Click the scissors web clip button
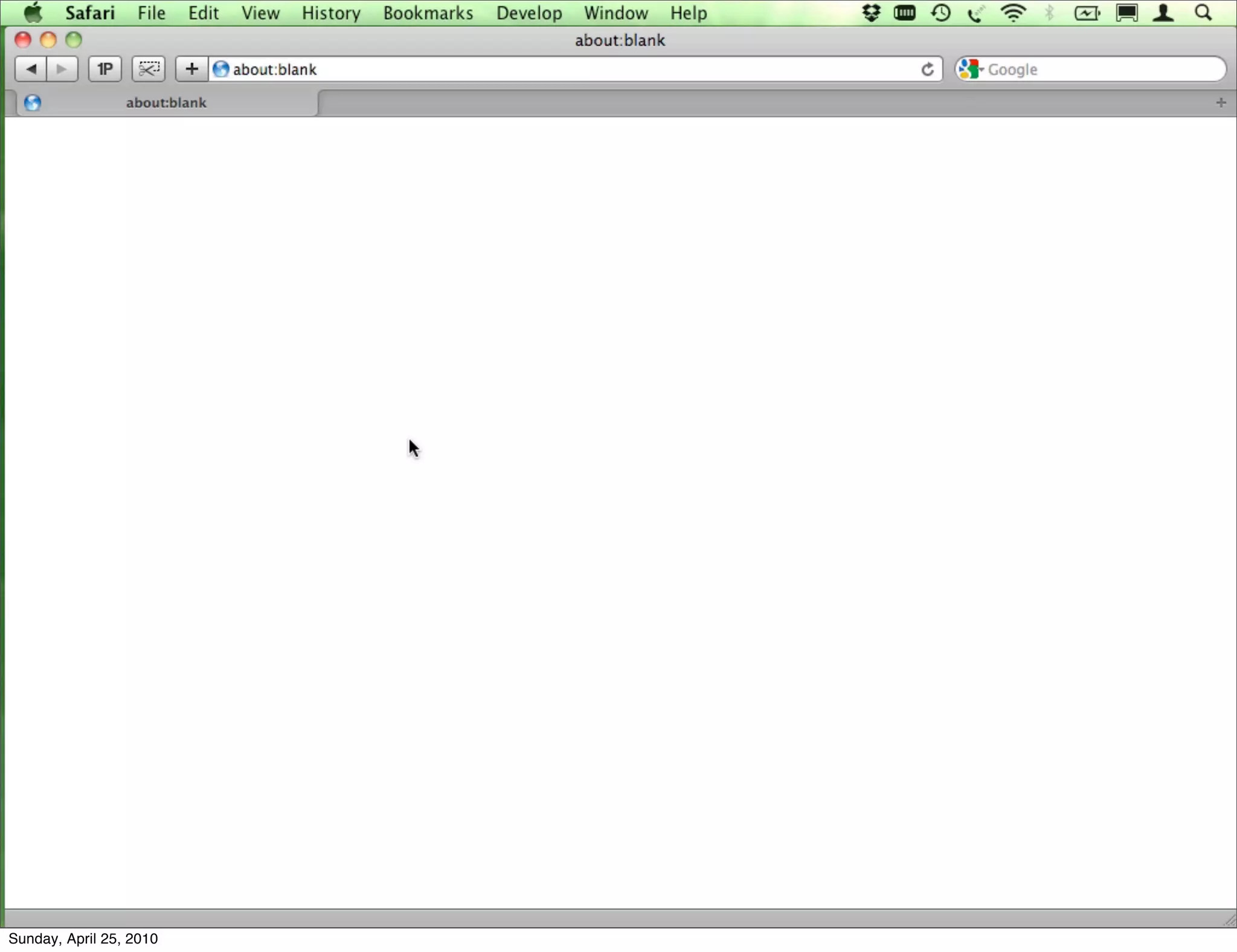This screenshot has width=1237, height=952. pos(149,69)
